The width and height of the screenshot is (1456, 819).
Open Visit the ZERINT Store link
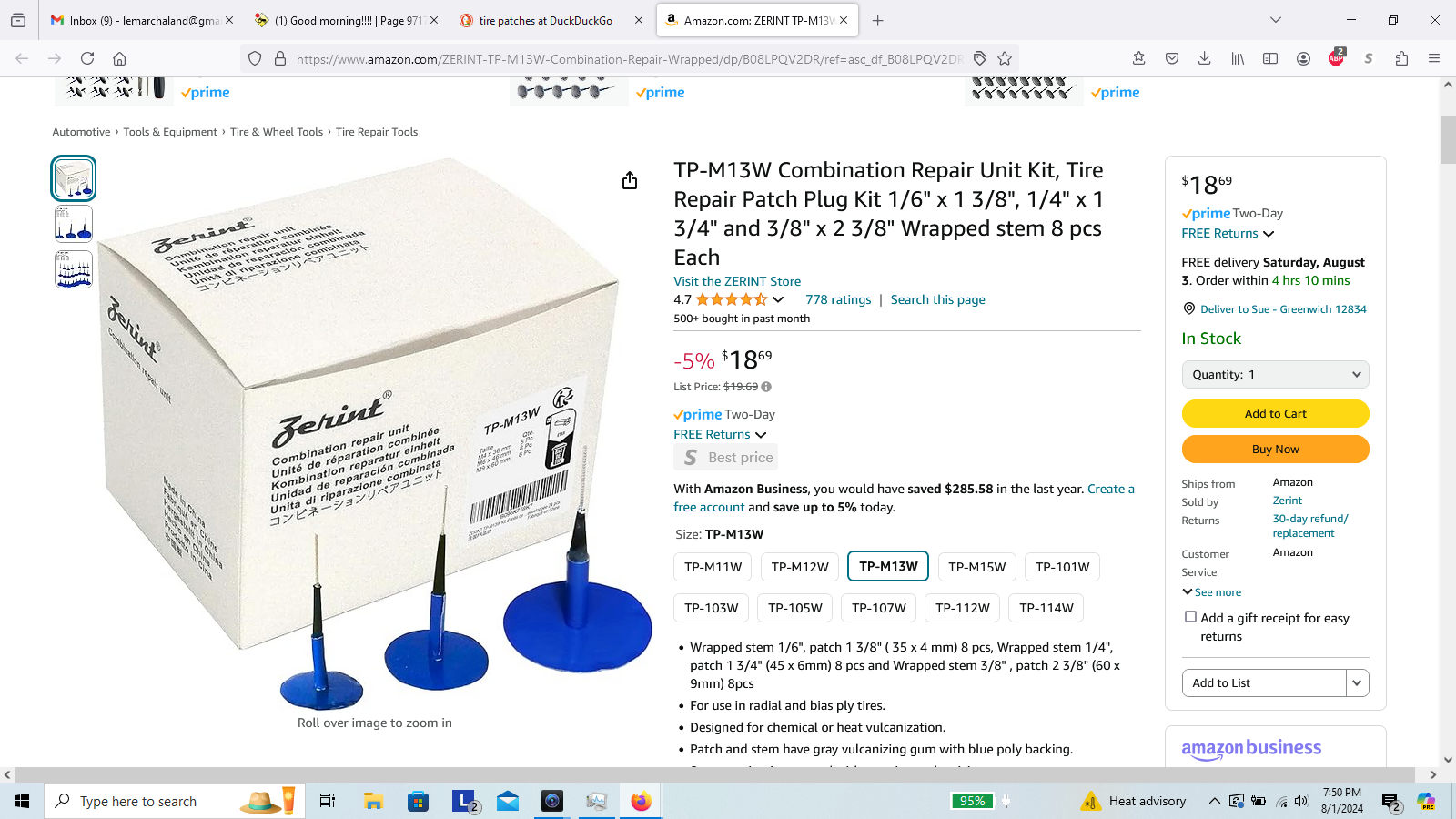[737, 281]
